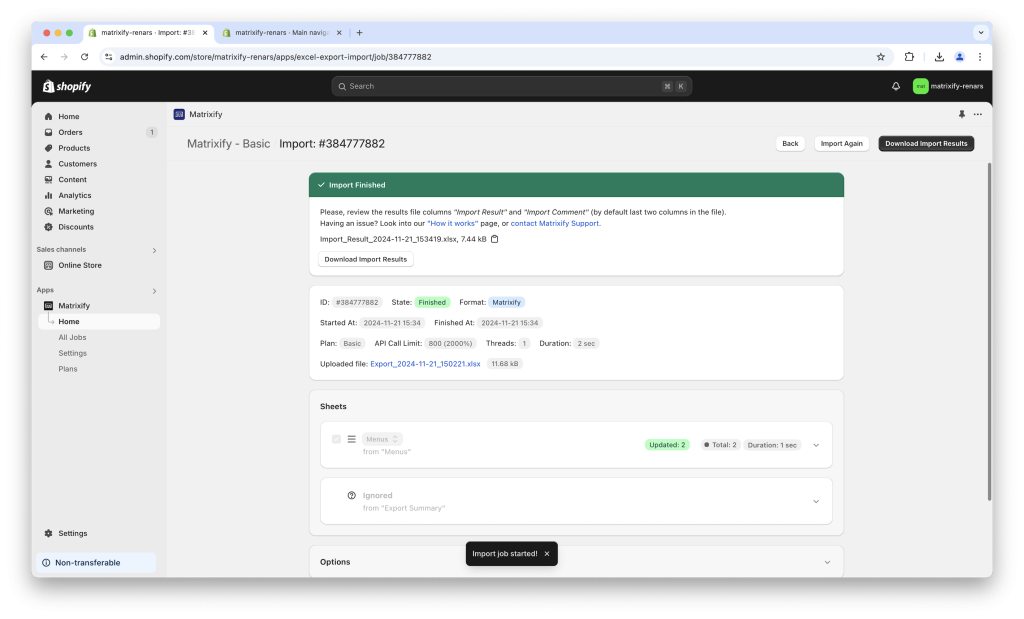
Task: Expand the Menus sheet details chevron
Action: pyautogui.click(x=816, y=444)
